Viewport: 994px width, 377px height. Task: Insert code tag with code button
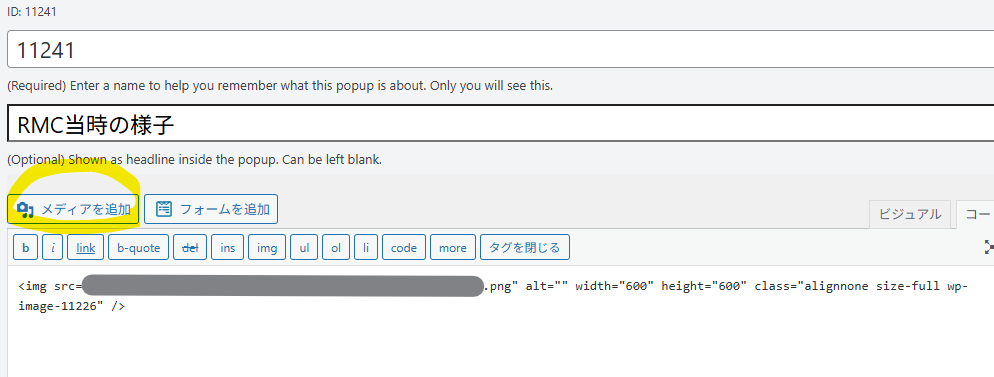coord(404,248)
